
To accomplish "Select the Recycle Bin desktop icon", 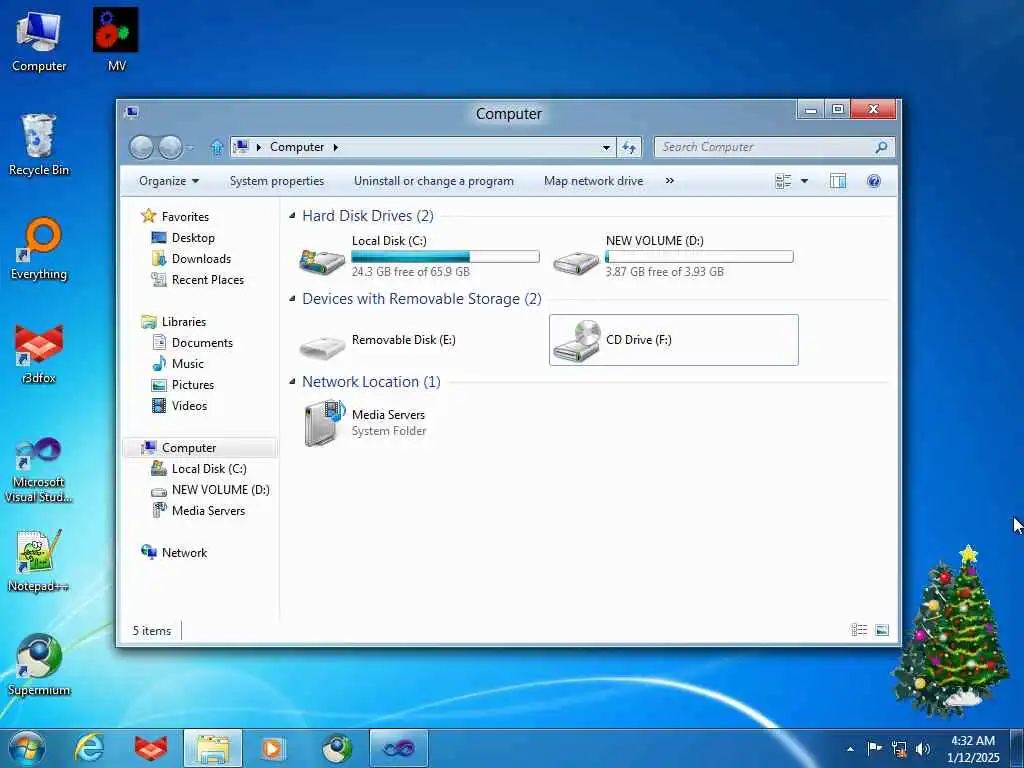I will (x=39, y=145).
